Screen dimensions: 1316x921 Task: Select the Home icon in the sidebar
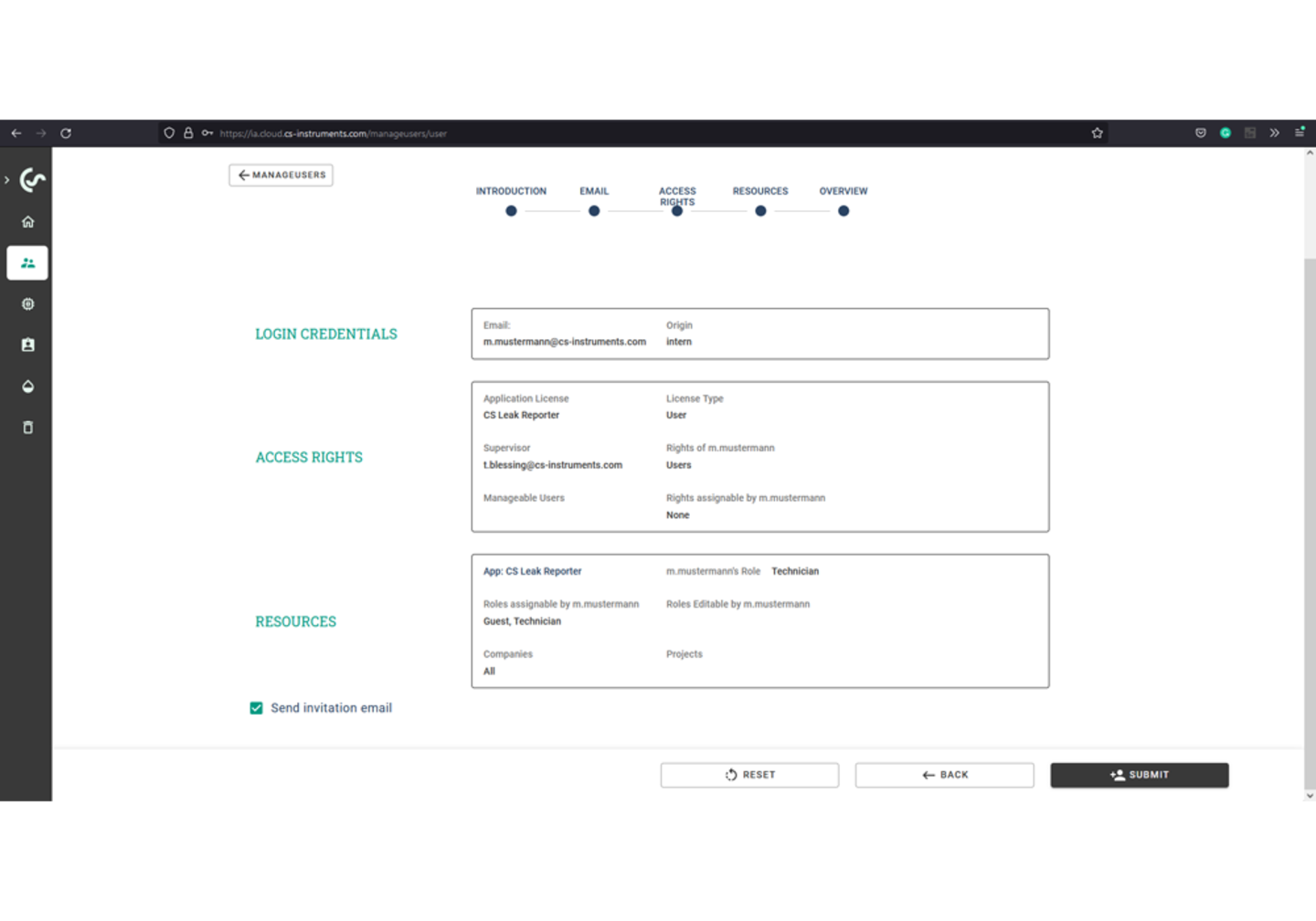pos(27,221)
